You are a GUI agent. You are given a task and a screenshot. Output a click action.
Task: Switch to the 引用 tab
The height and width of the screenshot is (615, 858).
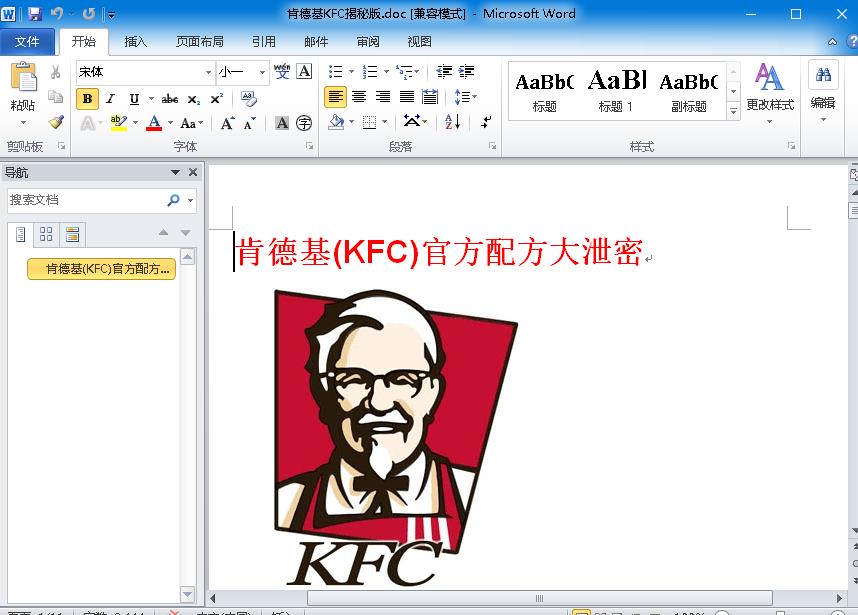pyautogui.click(x=264, y=42)
